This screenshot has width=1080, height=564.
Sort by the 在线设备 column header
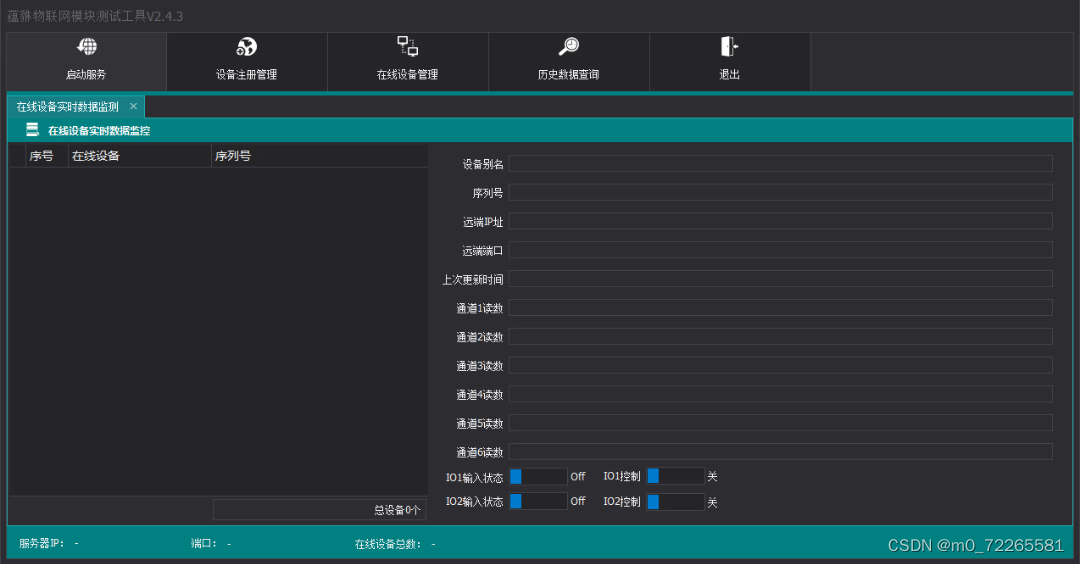(139, 156)
